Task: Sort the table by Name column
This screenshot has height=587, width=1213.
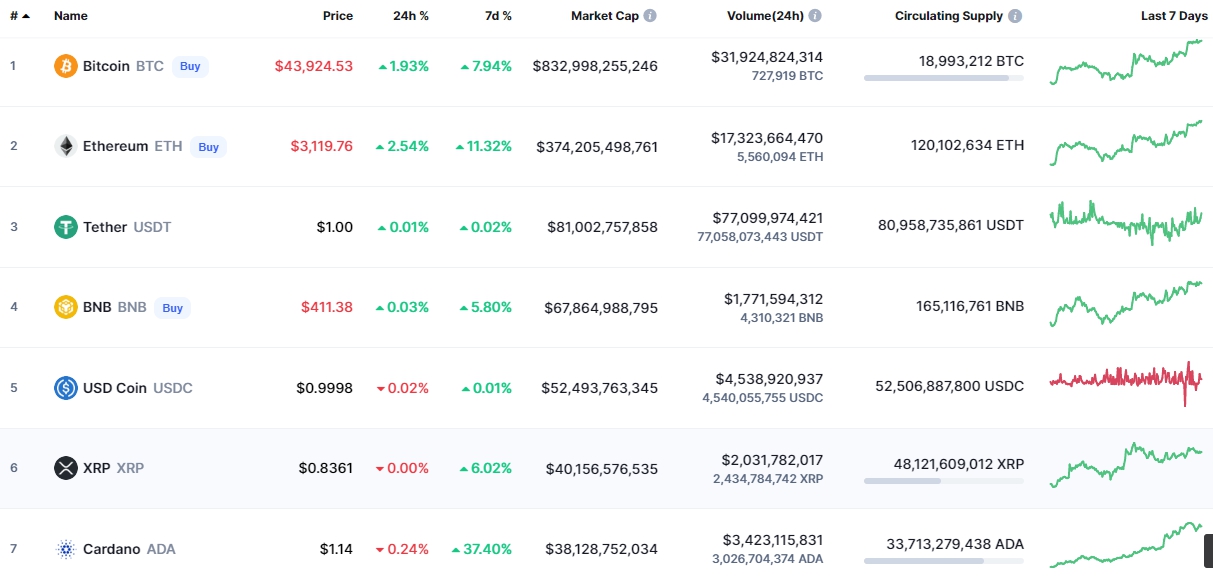Action: 71,16
